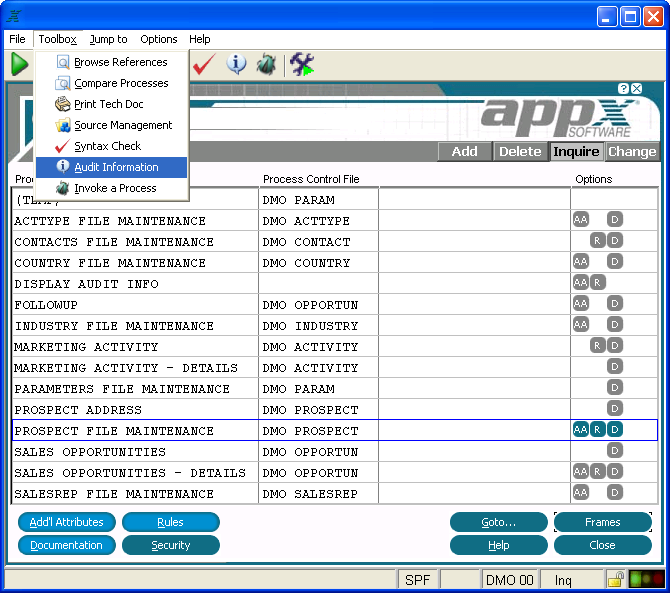
Task: Click the SPF status bar field
Action: pos(417,580)
